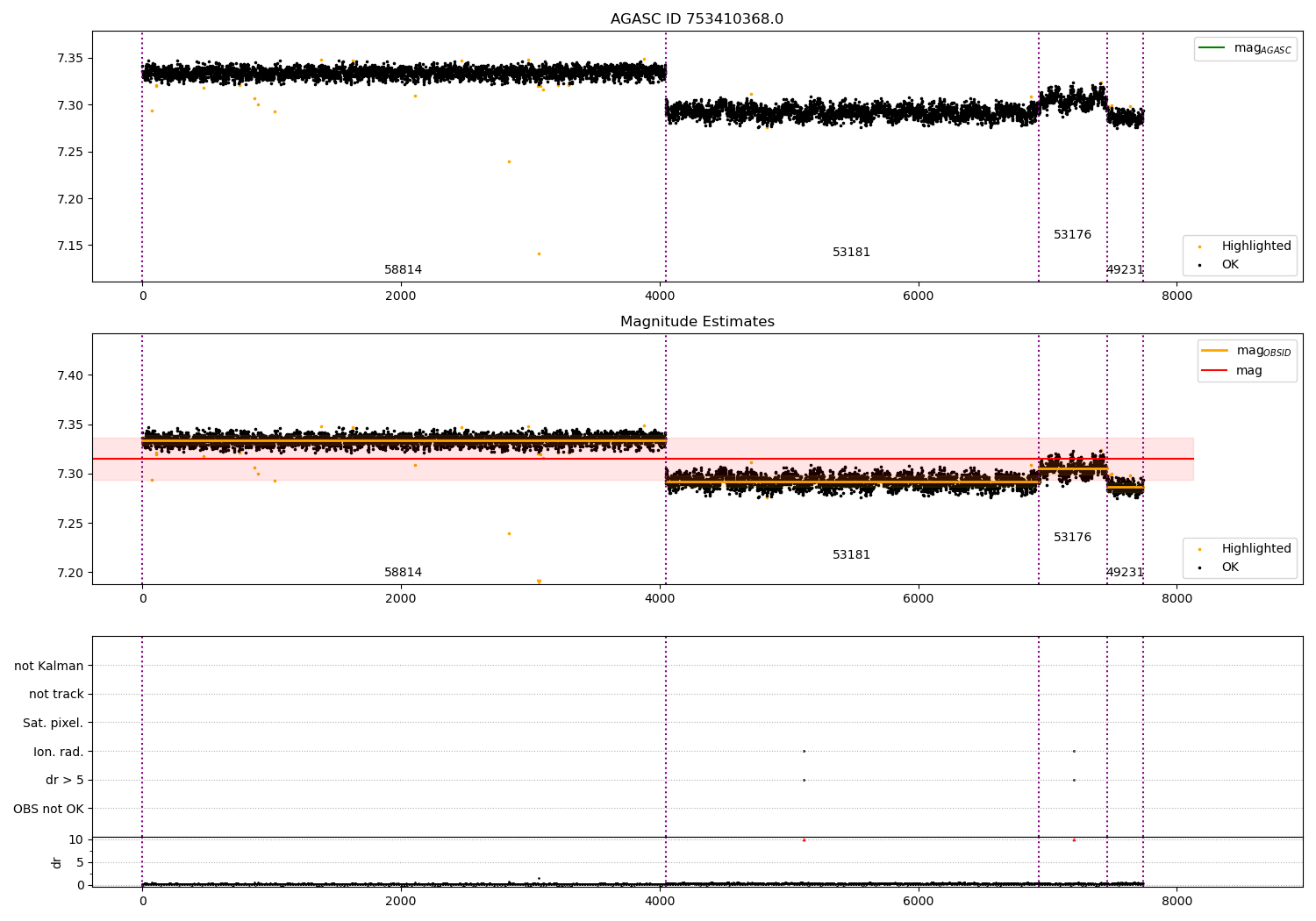Click x-tick 4000 beneath the Magnitude Estimates plot
1316x921 pixels.
click(660, 598)
